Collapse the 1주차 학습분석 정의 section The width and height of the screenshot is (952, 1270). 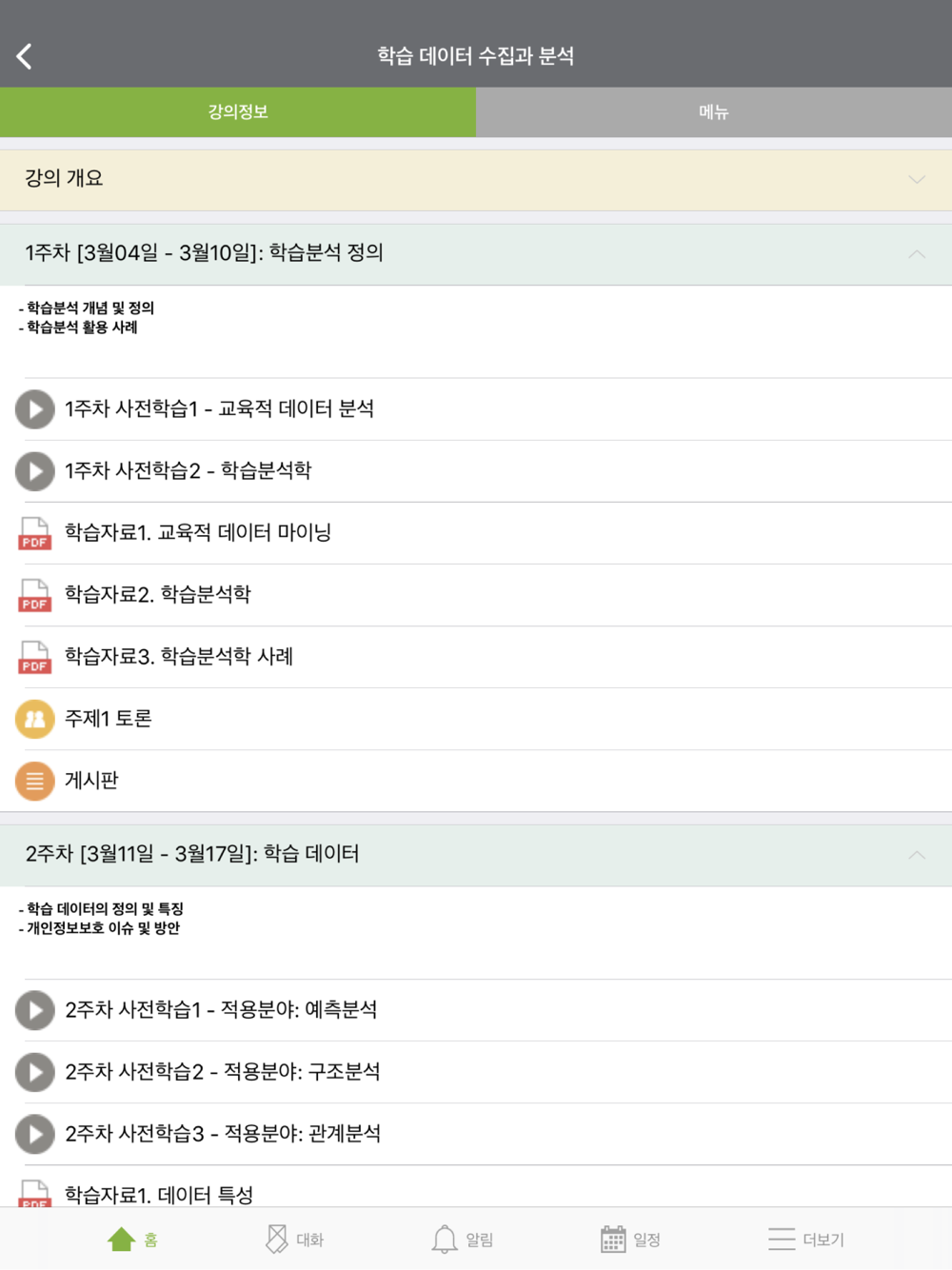click(917, 253)
